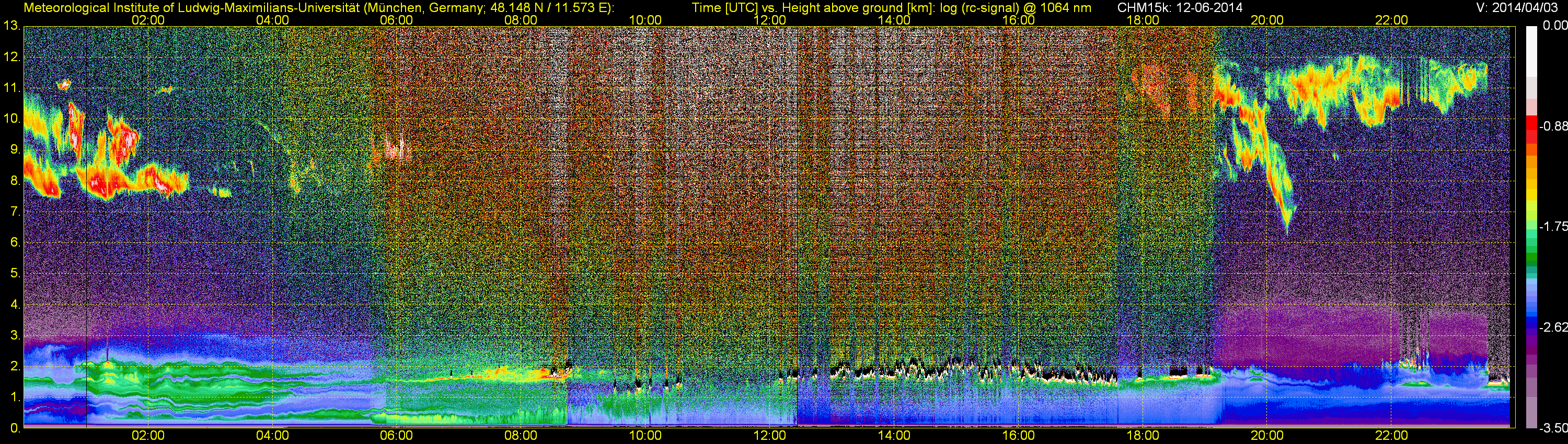Select the 8 km height axis label
This screenshot has height=444, width=1568.
[x=16, y=181]
